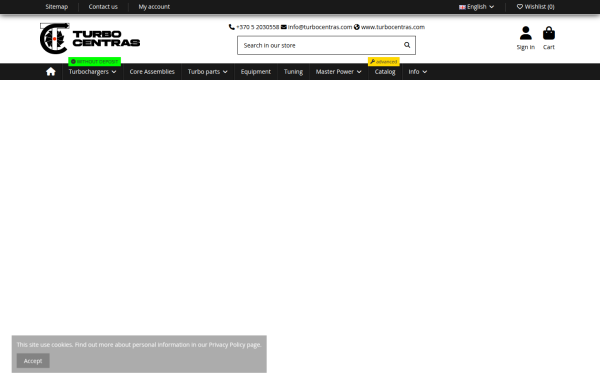Open the Catalog menu item
The width and height of the screenshot is (600, 375).
point(385,72)
